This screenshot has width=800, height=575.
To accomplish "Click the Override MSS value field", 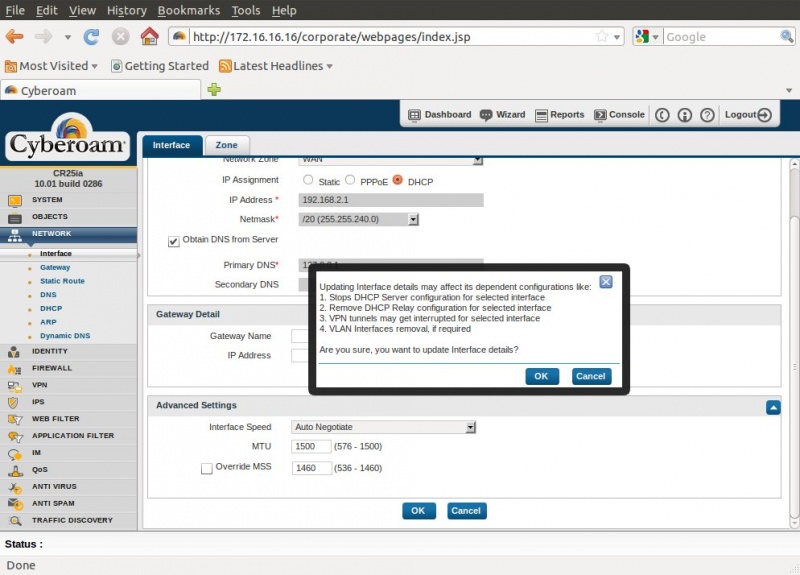I will [311, 468].
